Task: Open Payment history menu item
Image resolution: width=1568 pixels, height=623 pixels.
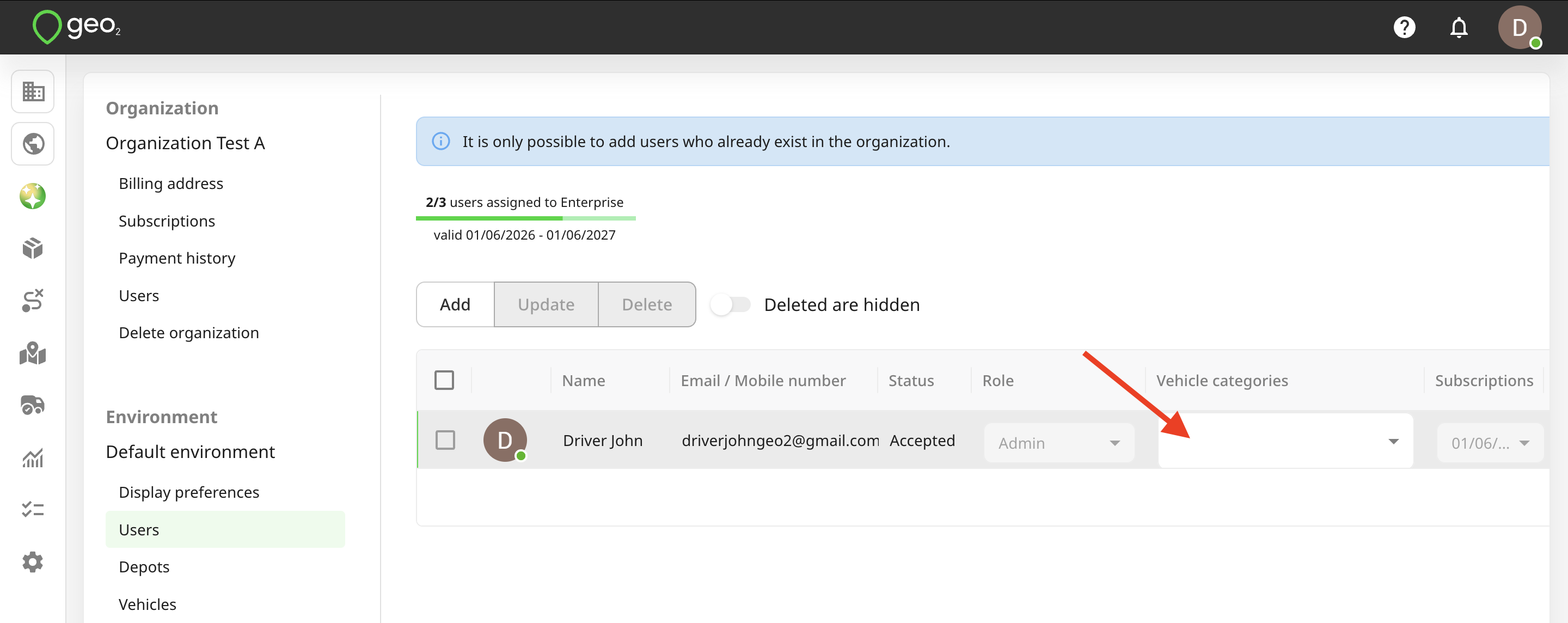Action: 177,258
